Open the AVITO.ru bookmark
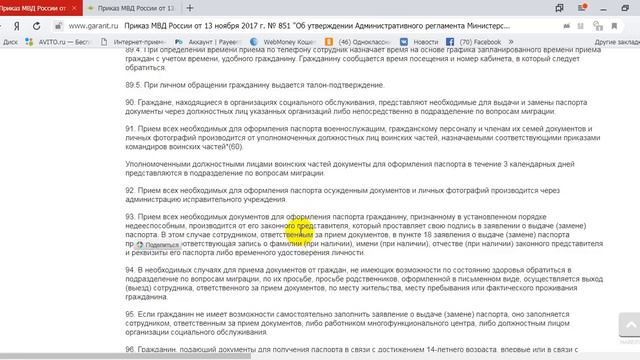Image resolution: width=640 pixels, height=360 pixels. pyautogui.click(x=58, y=42)
